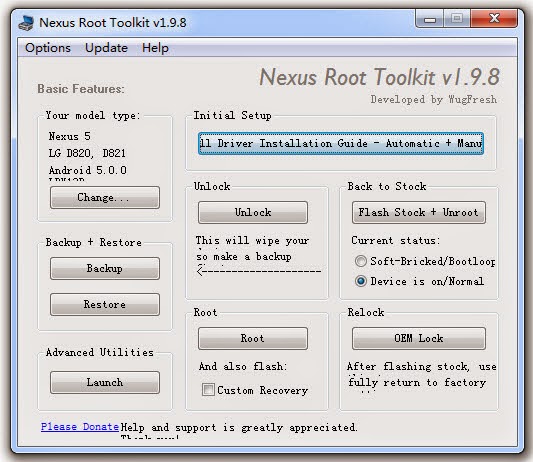This screenshot has height=462, width=533.
Task: Close the Nexus Root Toolkit window
Action: (x=494, y=19)
